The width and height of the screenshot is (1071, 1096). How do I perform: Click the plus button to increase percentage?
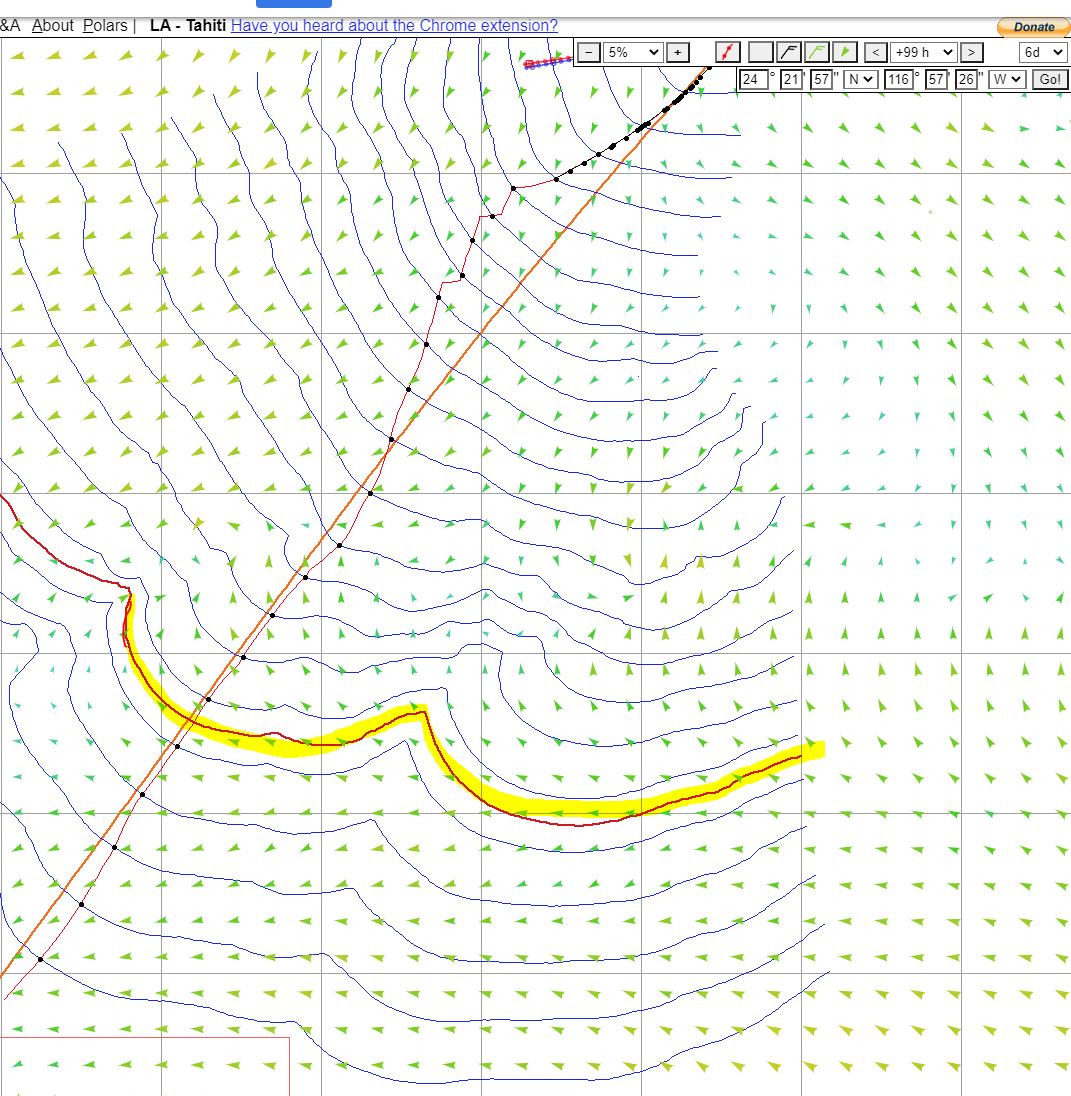tap(677, 52)
